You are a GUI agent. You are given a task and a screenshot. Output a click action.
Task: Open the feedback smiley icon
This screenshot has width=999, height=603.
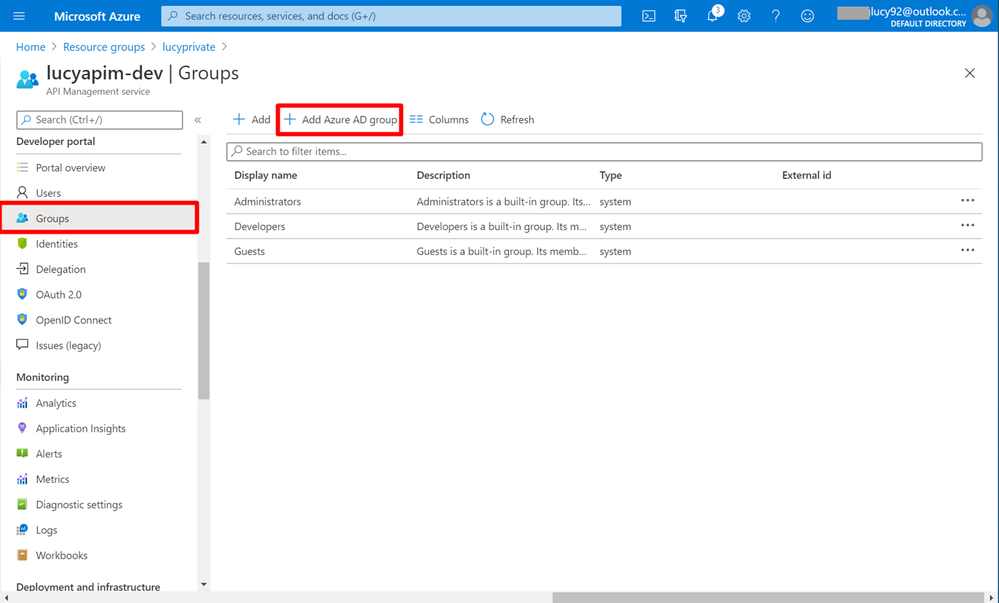tap(808, 16)
